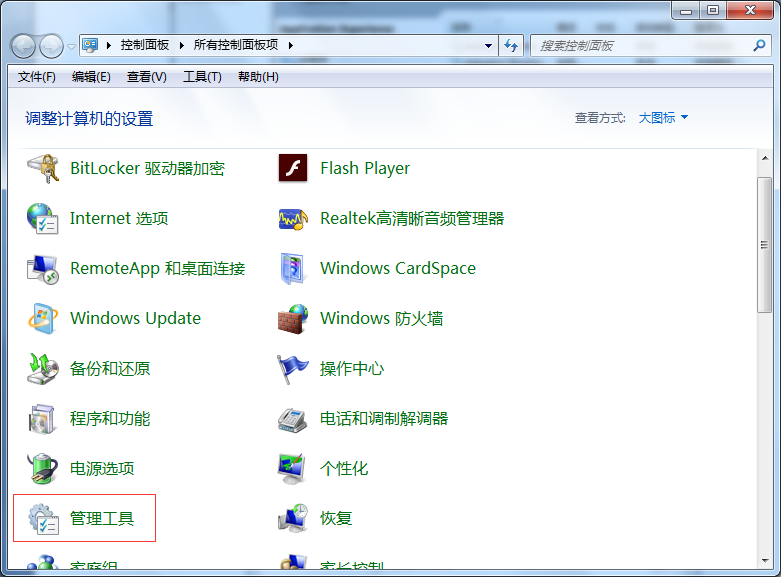Click the Flash Player icon

click(293, 168)
